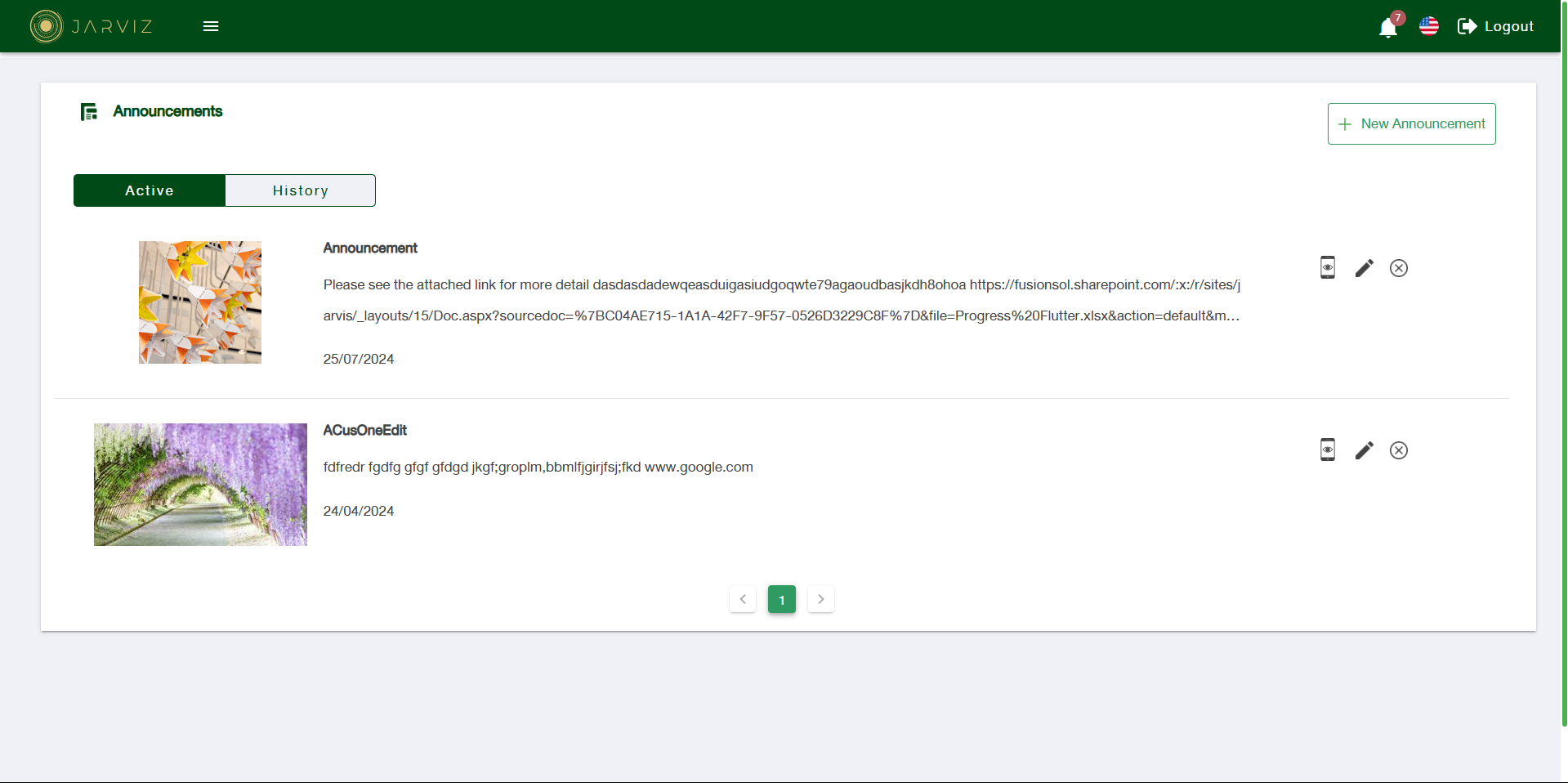1568x783 pixels.
Task: Expand the sidebar via hamburger menu
Action: (210, 25)
